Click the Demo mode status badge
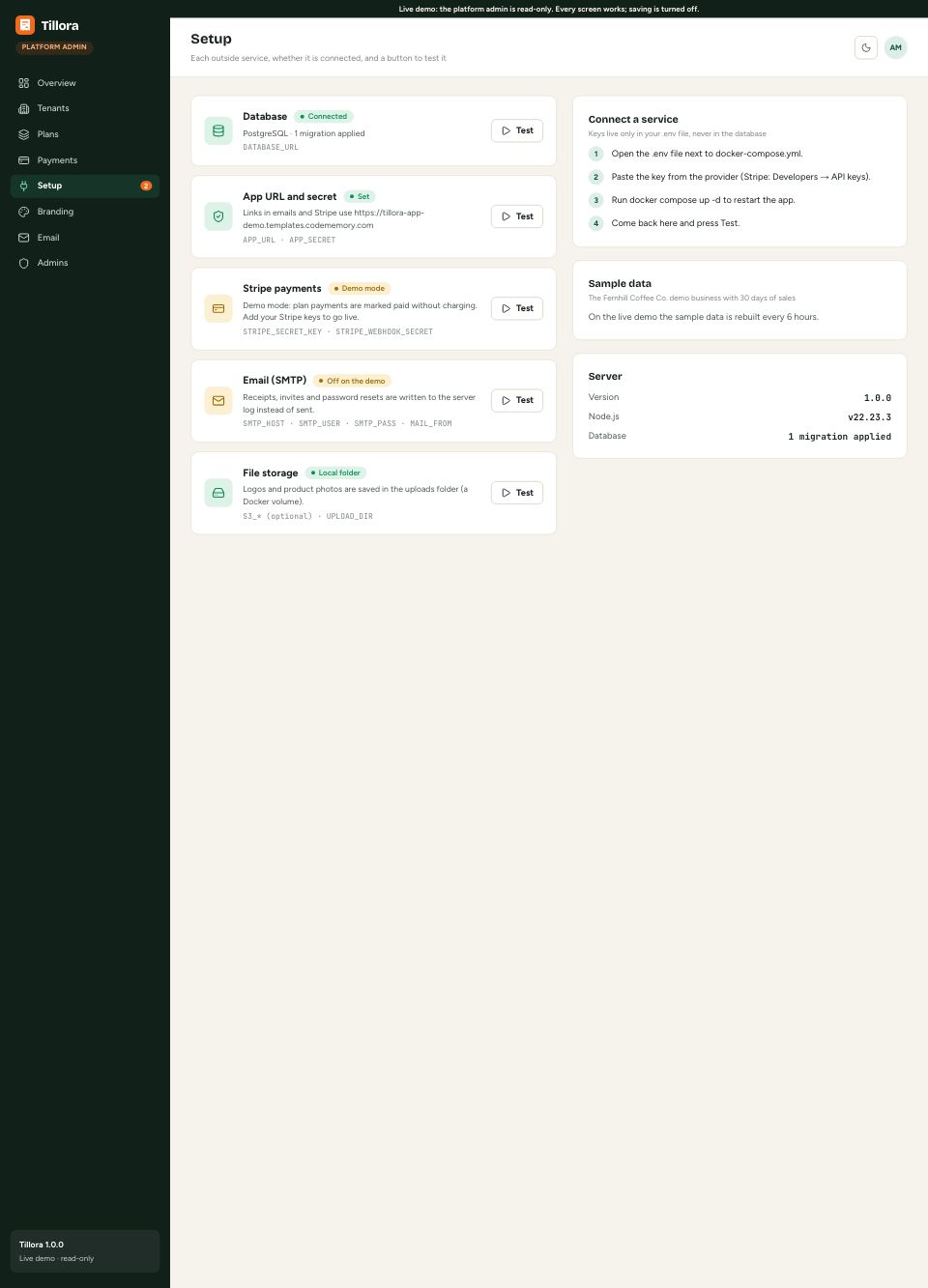This screenshot has height=1288, width=928. (x=360, y=288)
